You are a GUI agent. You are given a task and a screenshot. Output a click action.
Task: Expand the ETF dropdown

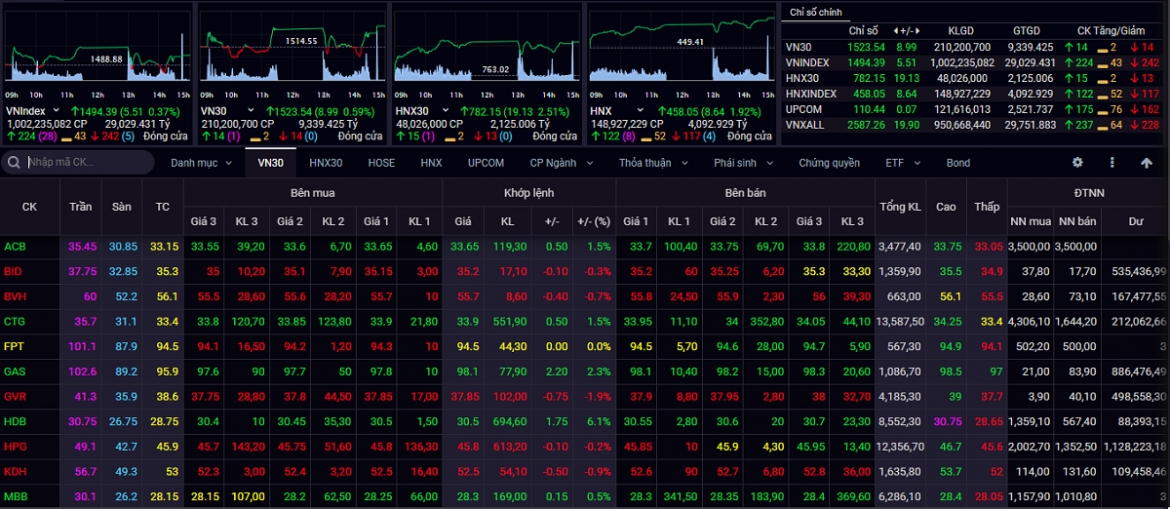901,163
